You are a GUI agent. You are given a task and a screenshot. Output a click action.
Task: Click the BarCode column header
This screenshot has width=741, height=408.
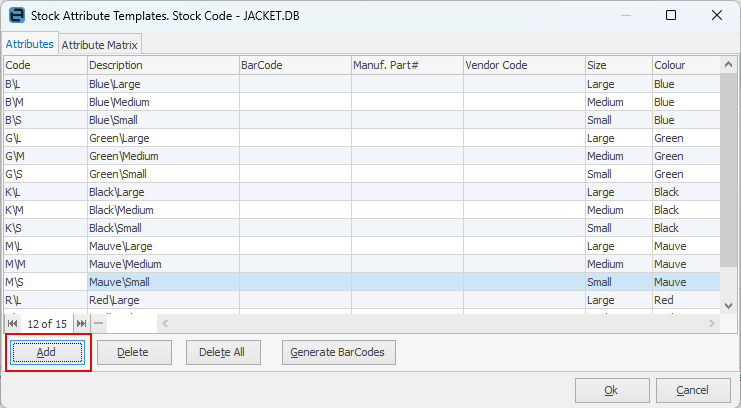coord(295,65)
